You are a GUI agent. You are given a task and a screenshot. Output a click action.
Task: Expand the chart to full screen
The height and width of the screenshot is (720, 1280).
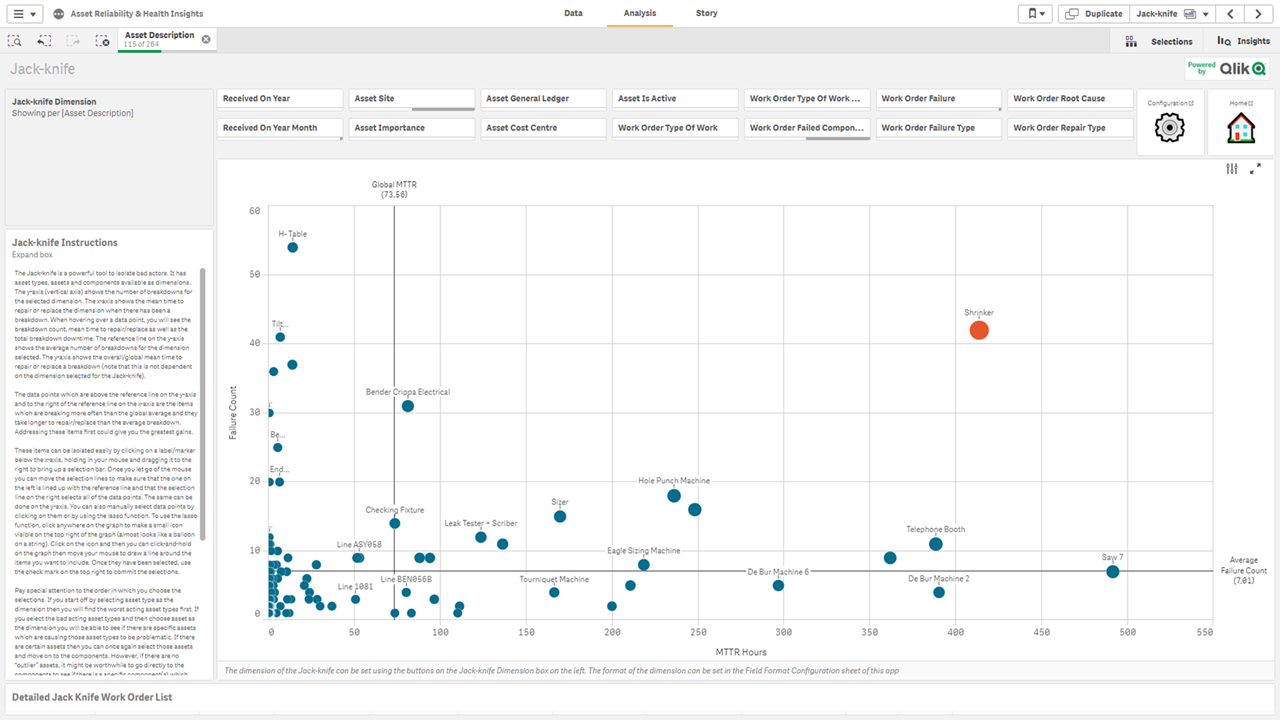[x=1256, y=169]
